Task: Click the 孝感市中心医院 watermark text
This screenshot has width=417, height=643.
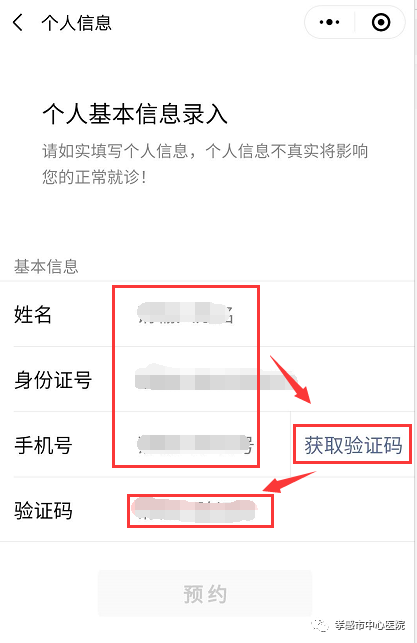Action: [x=369, y=625]
